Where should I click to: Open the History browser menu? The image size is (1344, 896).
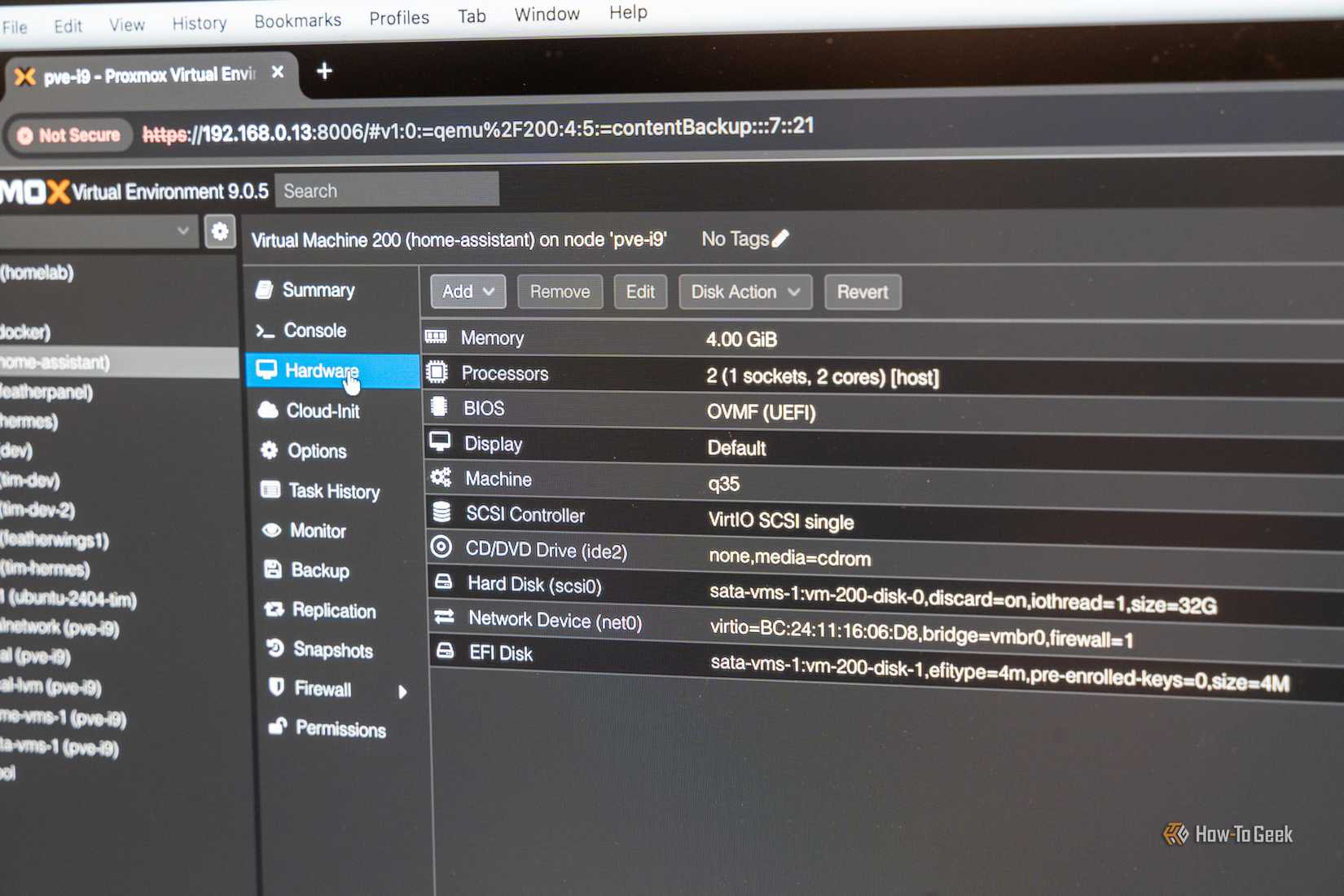[200, 23]
